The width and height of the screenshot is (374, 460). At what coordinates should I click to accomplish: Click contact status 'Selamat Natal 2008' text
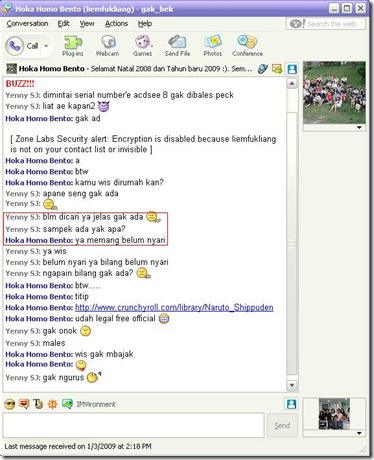click(x=171, y=69)
